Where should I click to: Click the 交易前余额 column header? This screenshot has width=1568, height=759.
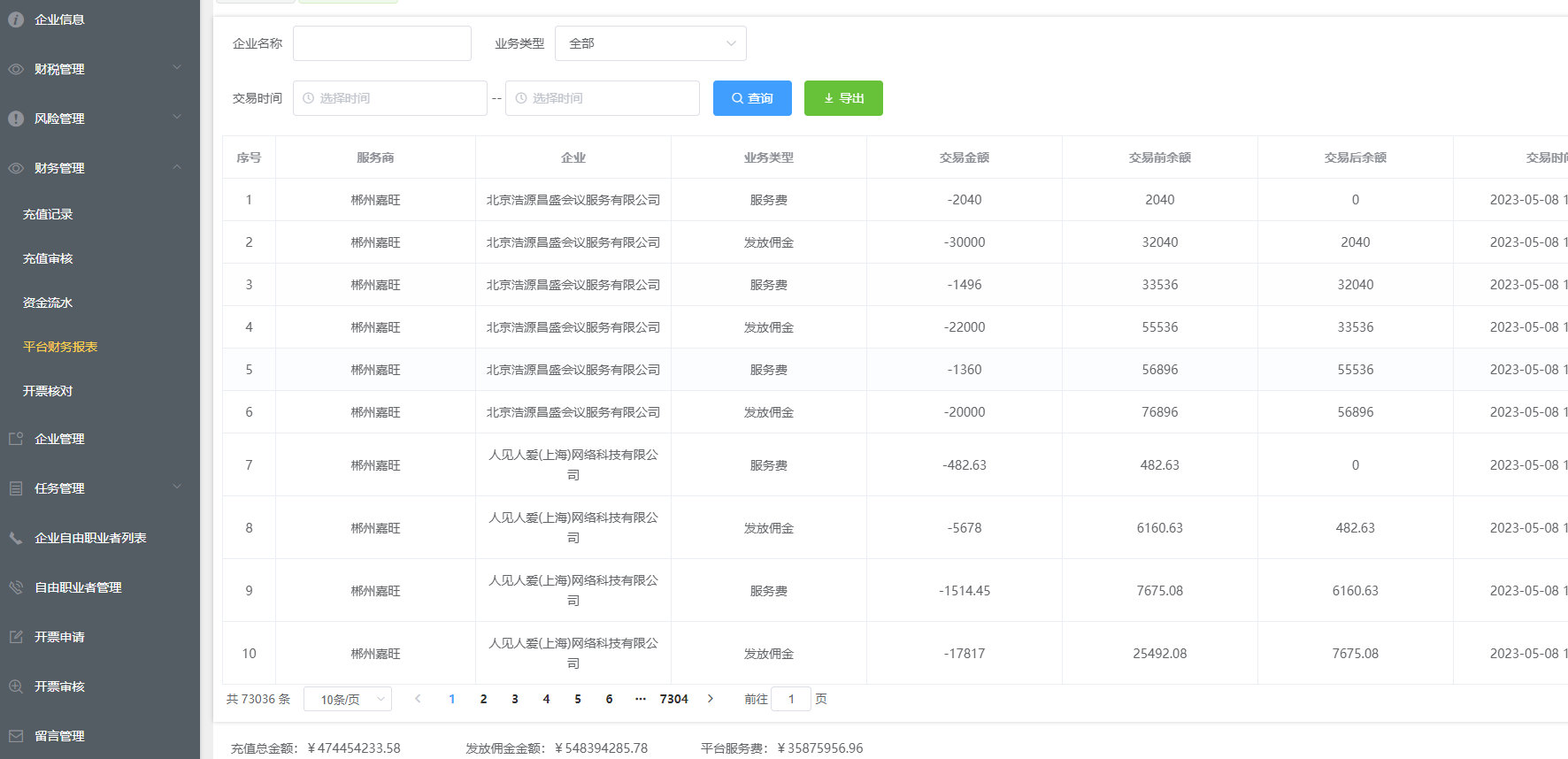[1160, 157]
